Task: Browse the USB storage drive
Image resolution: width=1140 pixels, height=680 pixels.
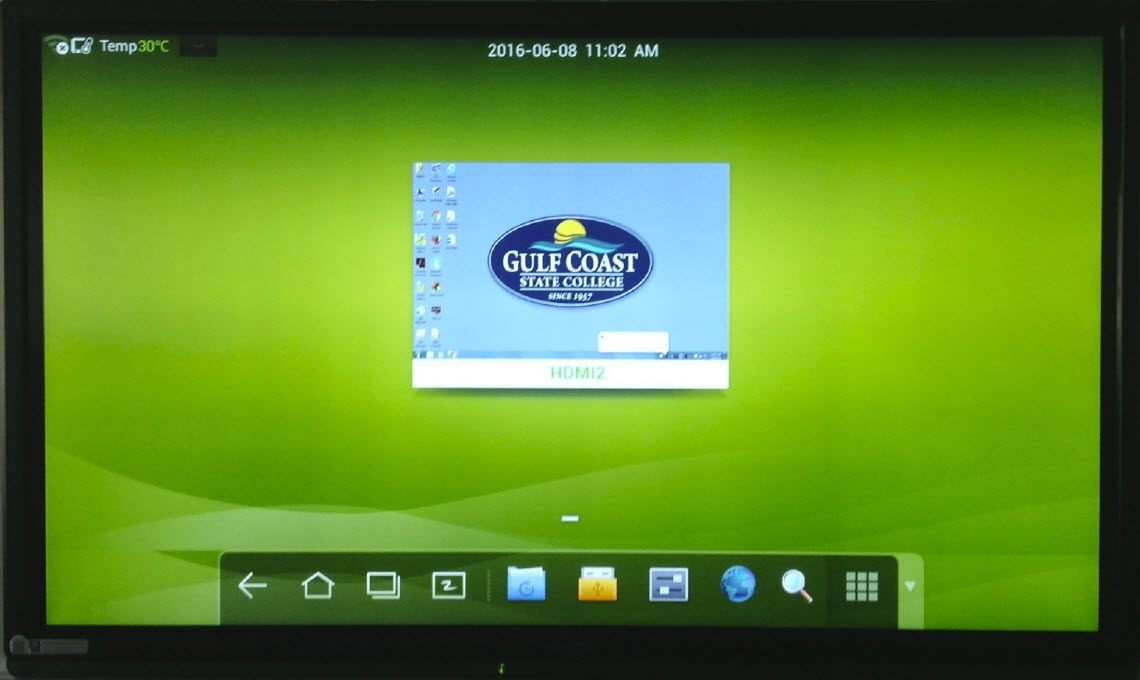Action: pos(596,586)
